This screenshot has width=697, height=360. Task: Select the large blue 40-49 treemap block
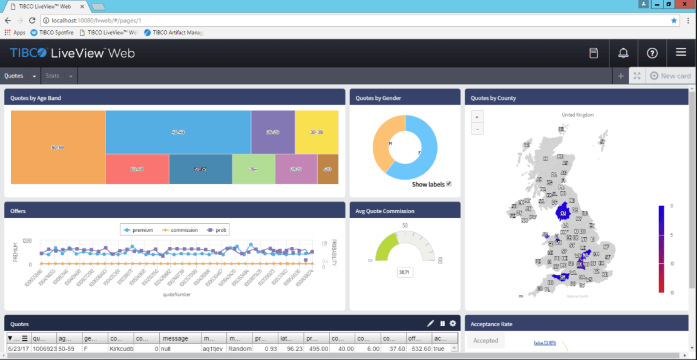[178, 132]
